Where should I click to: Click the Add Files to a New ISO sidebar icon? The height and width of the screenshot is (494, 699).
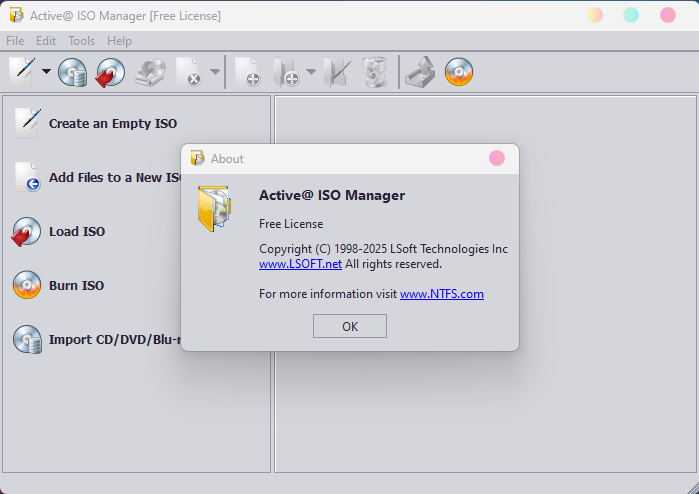pyautogui.click(x=28, y=177)
